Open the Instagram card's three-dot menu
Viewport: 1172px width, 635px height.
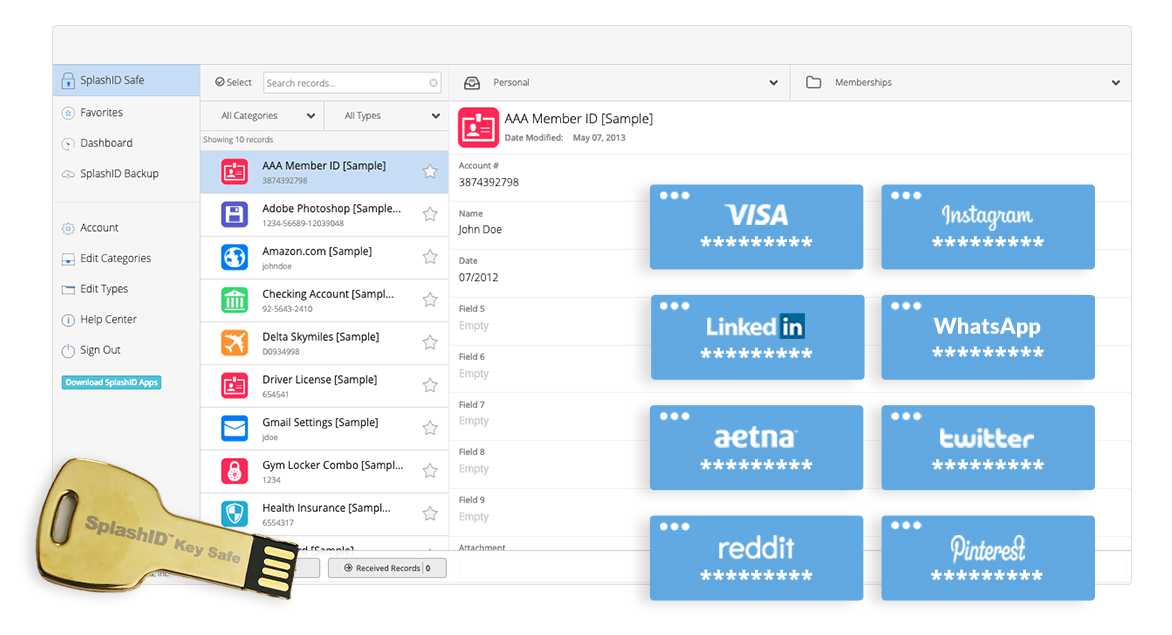point(906,196)
